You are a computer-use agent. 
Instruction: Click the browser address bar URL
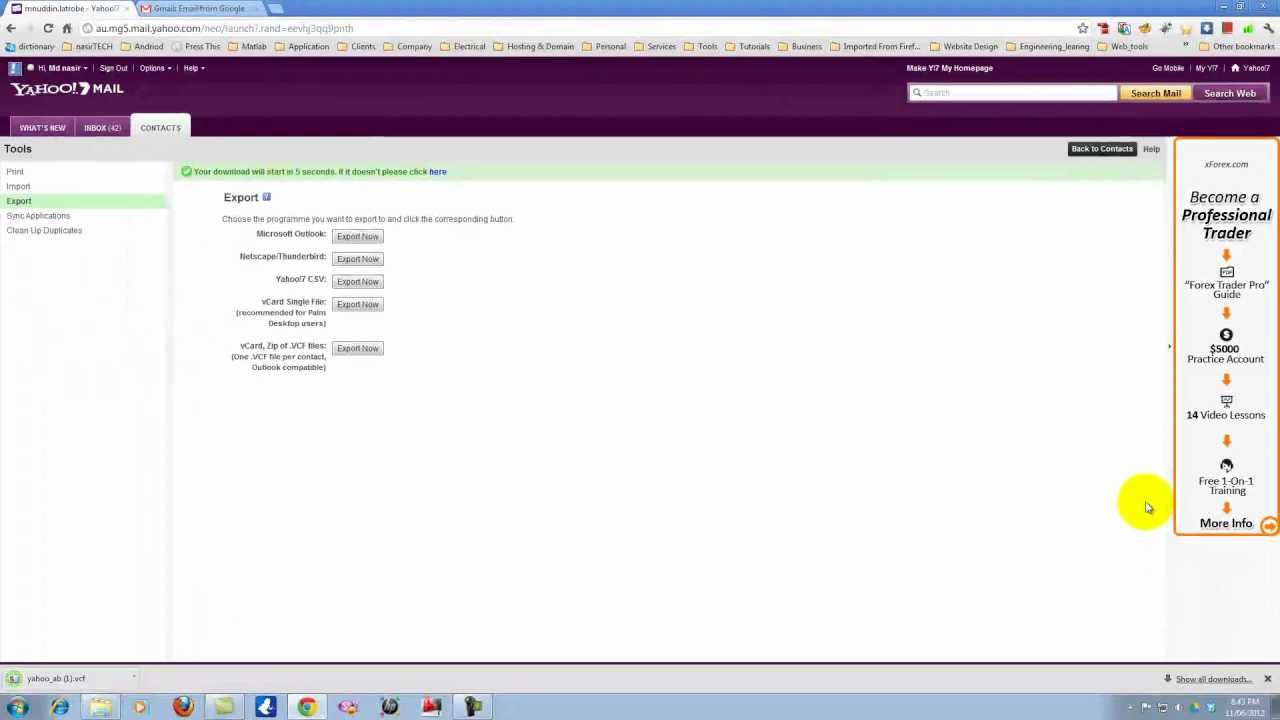[x=224, y=28]
